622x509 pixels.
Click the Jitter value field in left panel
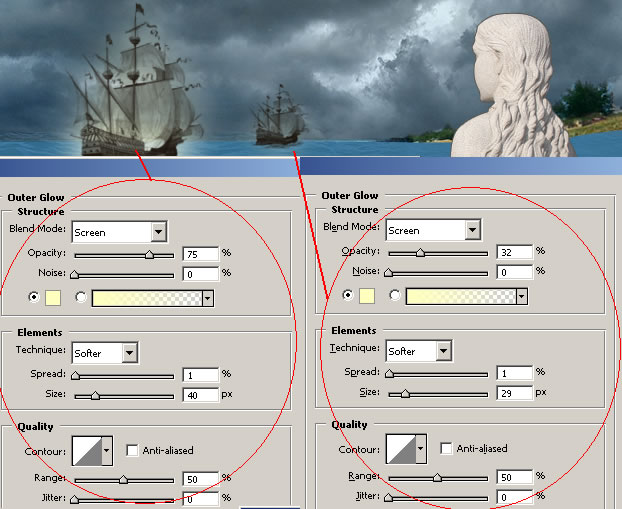tap(201, 499)
